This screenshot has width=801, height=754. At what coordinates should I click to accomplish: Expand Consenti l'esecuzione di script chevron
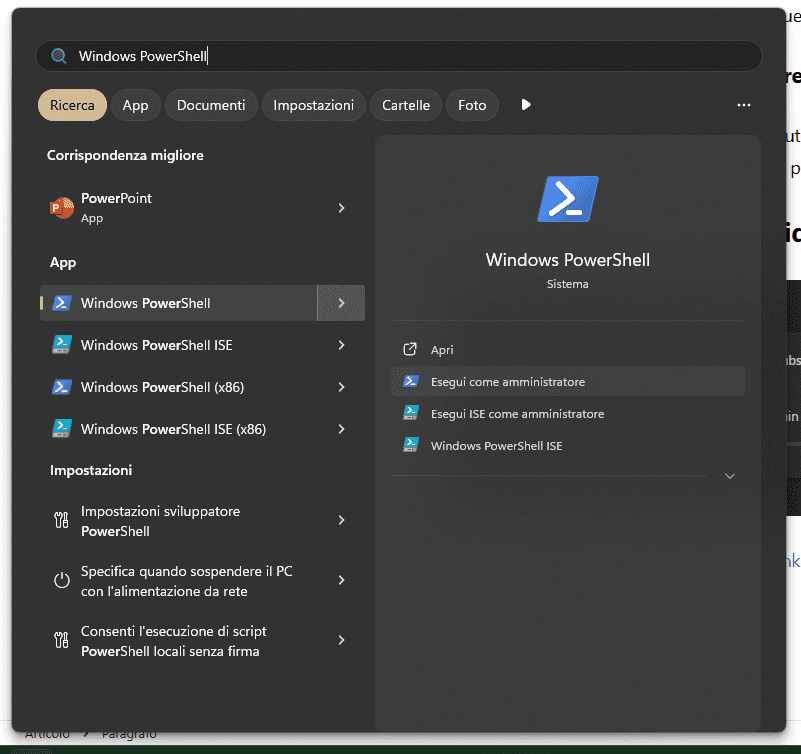pos(341,640)
